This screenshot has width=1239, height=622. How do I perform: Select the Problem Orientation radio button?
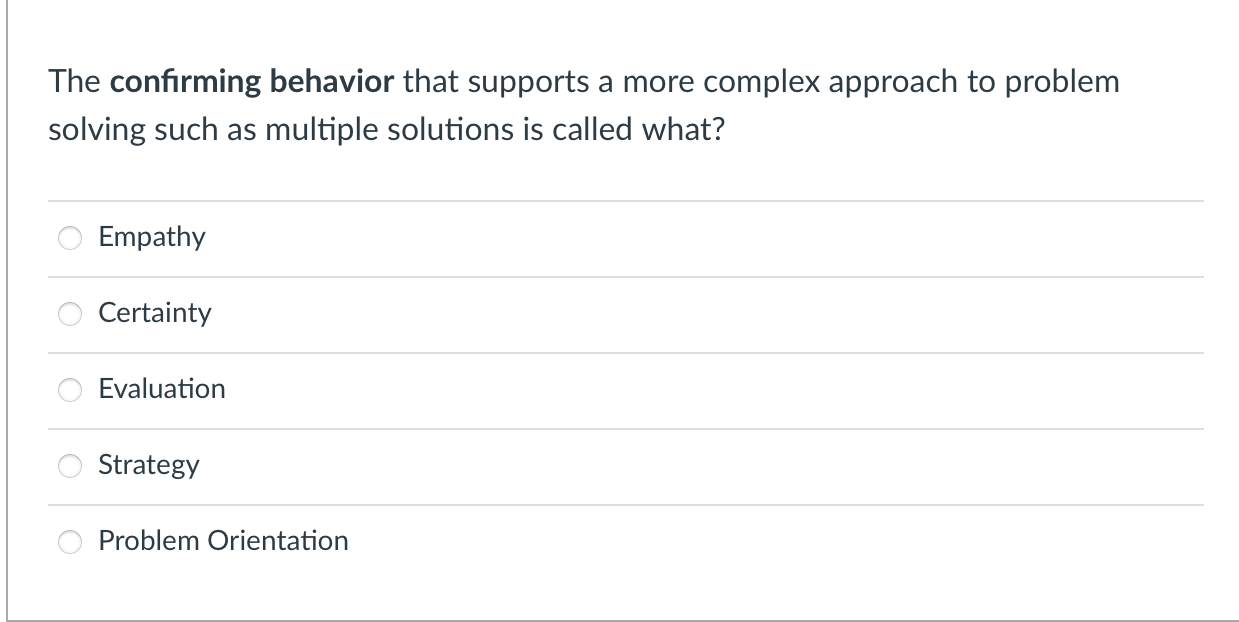pos(69,541)
